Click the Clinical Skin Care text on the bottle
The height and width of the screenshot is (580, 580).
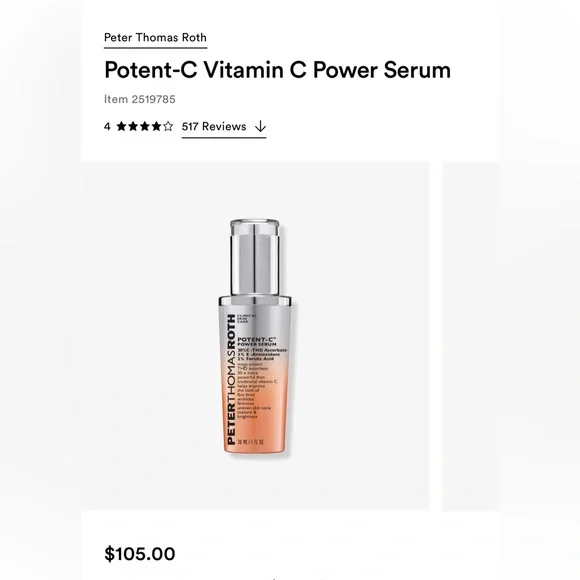click(246, 319)
